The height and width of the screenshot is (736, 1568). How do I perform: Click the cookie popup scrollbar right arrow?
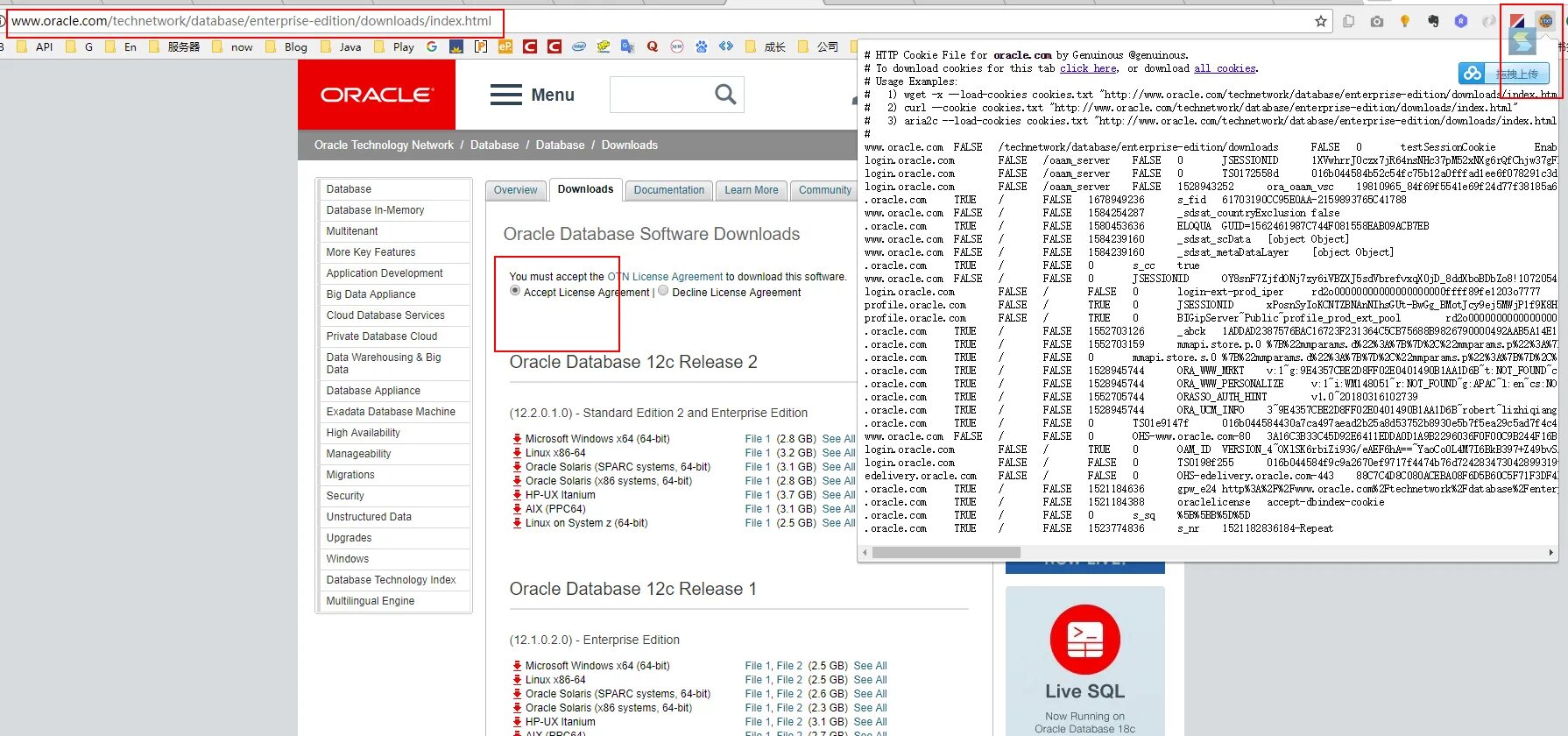1551,553
